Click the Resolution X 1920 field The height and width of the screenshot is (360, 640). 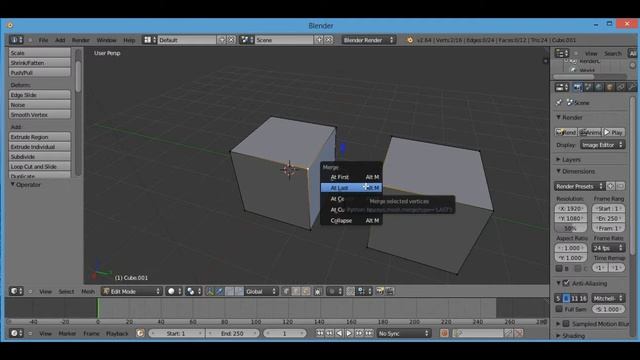(x=571, y=209)
